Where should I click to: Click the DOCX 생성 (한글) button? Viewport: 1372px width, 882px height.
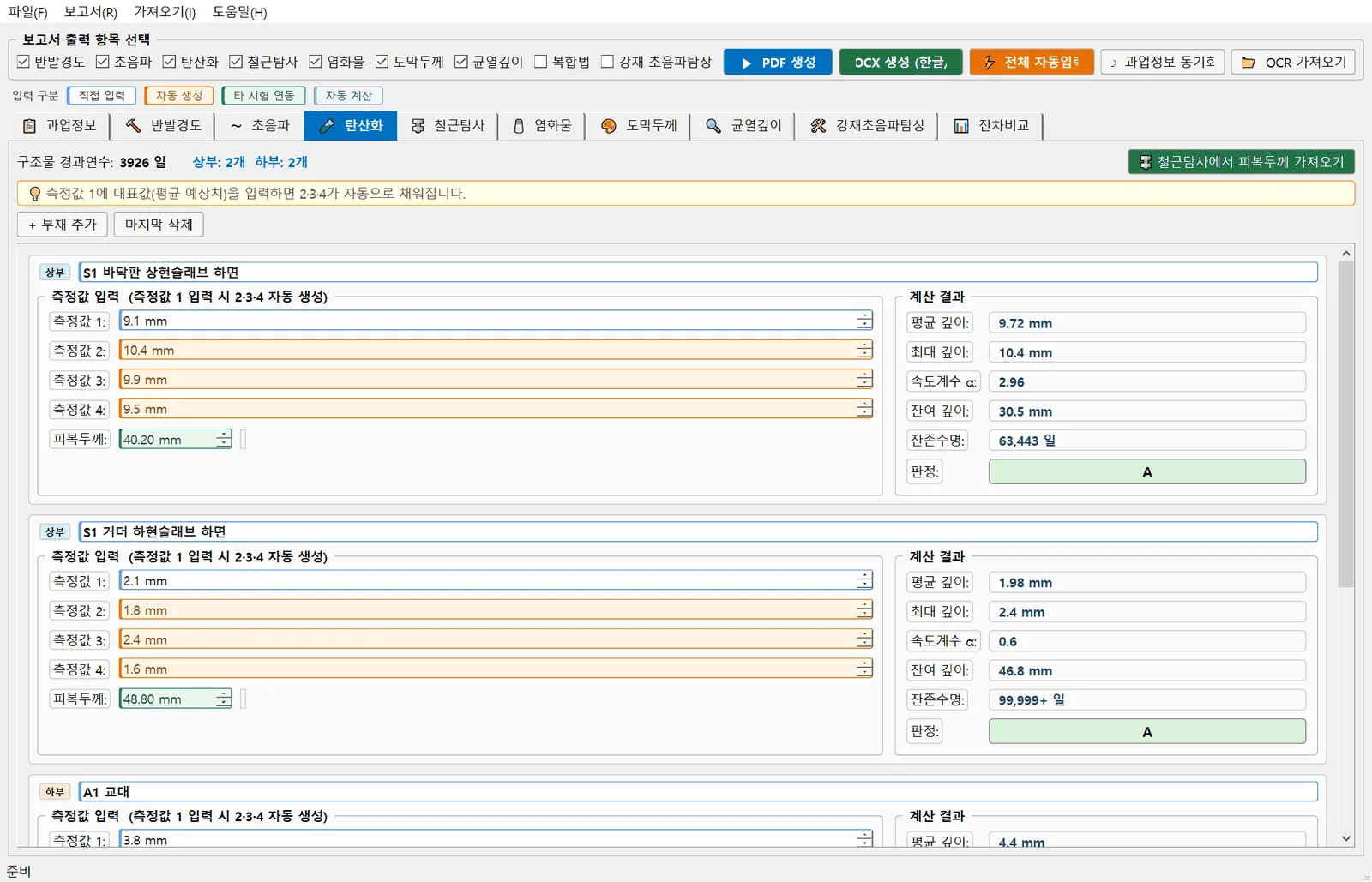pyautogui.click(x=900, y=63)
